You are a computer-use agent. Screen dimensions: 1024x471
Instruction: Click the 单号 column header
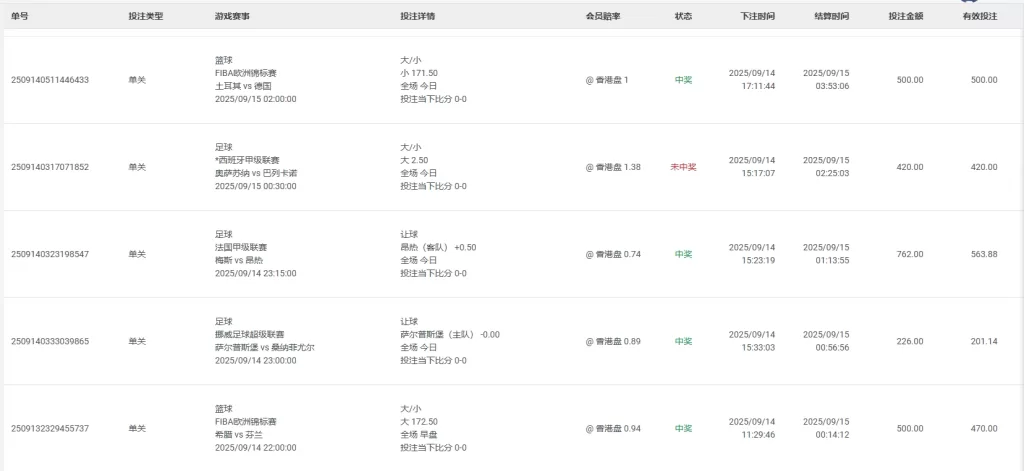19,16
